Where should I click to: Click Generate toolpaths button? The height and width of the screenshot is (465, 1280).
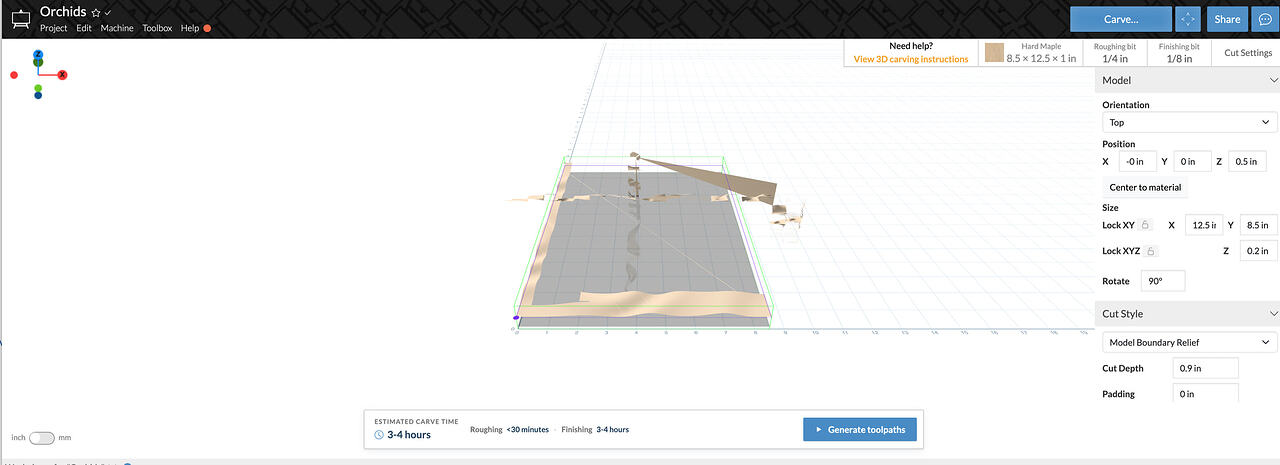point(860,429)
